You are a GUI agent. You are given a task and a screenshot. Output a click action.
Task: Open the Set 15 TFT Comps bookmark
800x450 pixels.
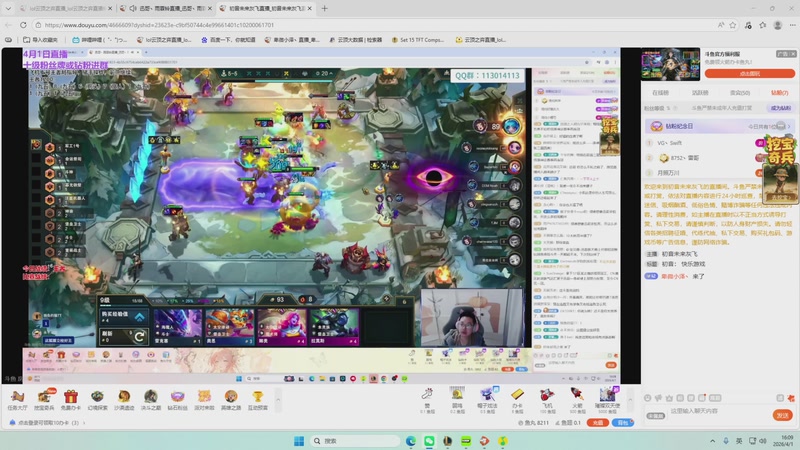click(418, 39)
